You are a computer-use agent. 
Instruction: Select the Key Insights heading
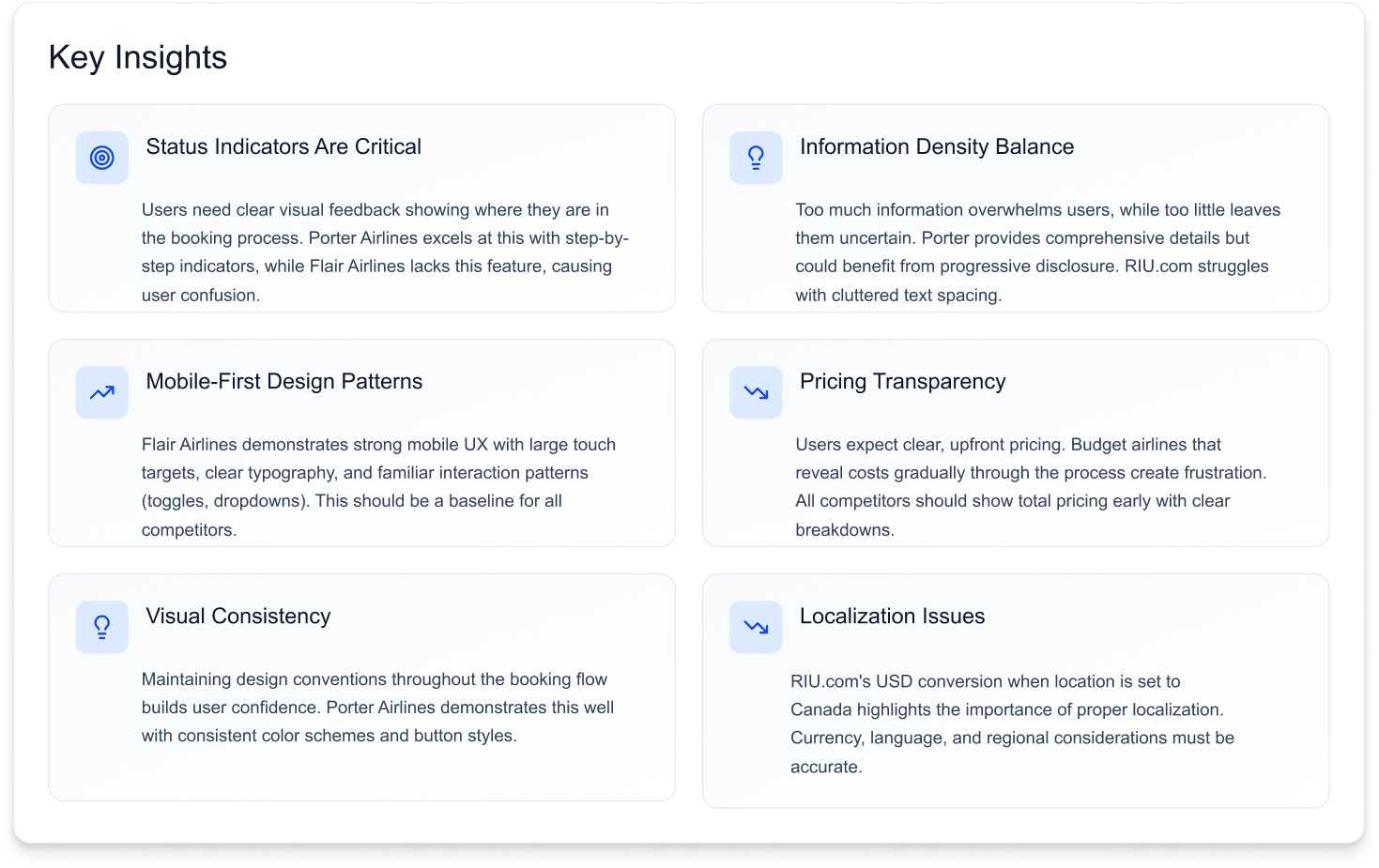point(138,57)
